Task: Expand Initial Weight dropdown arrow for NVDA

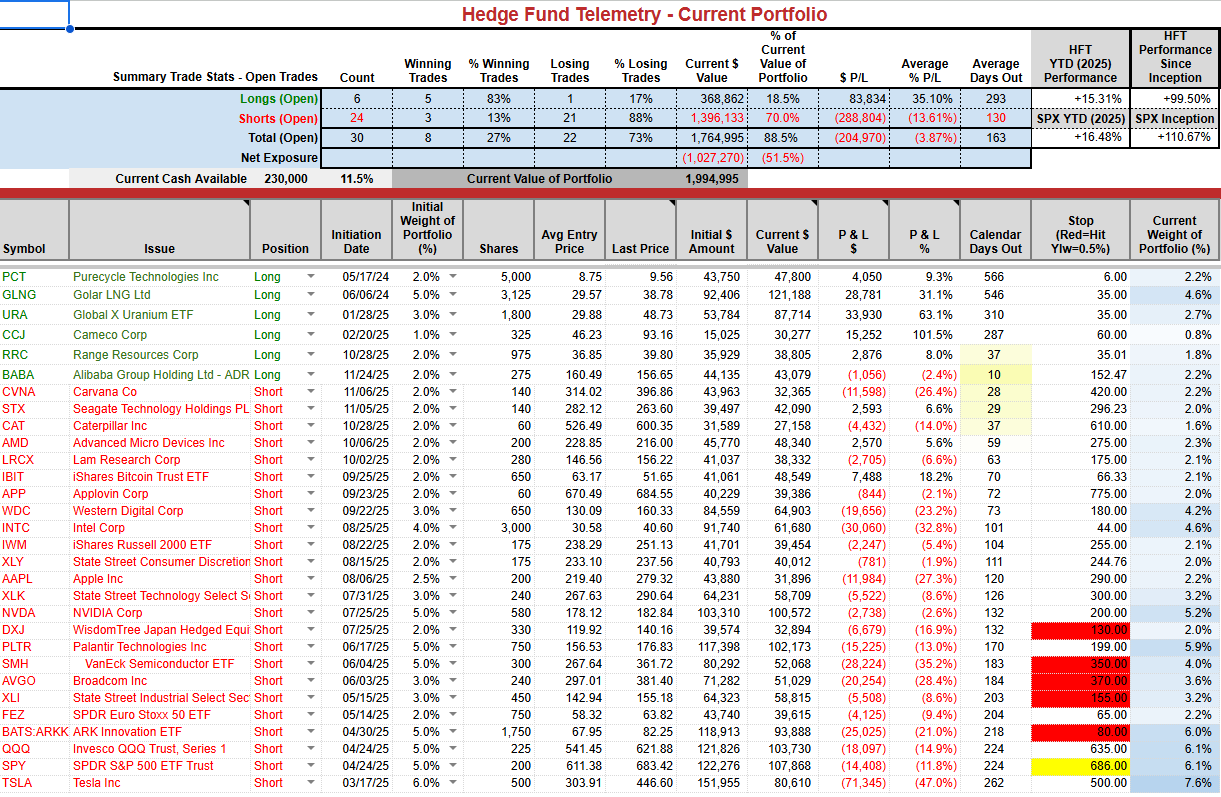Action: (453, 612)
